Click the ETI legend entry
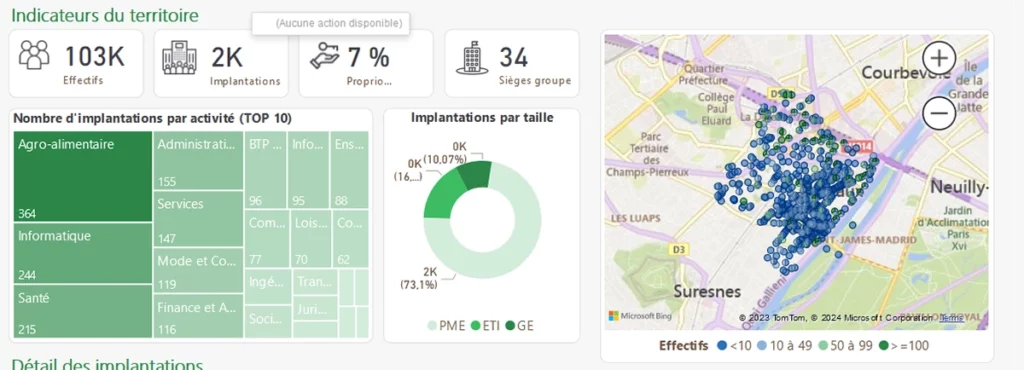Viewport: 1024px width, 370px height. click(x=485, y=326)
